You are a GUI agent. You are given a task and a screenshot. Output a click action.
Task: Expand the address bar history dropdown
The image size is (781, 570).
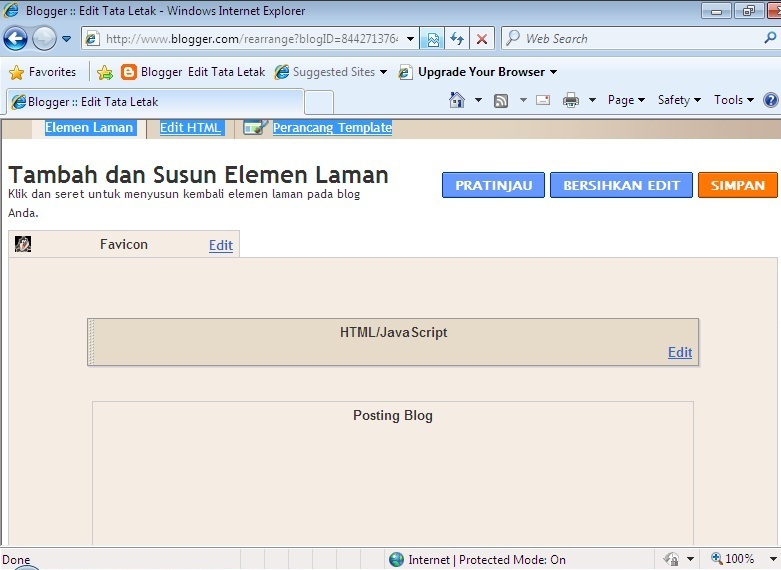click(x=410, y=39)
